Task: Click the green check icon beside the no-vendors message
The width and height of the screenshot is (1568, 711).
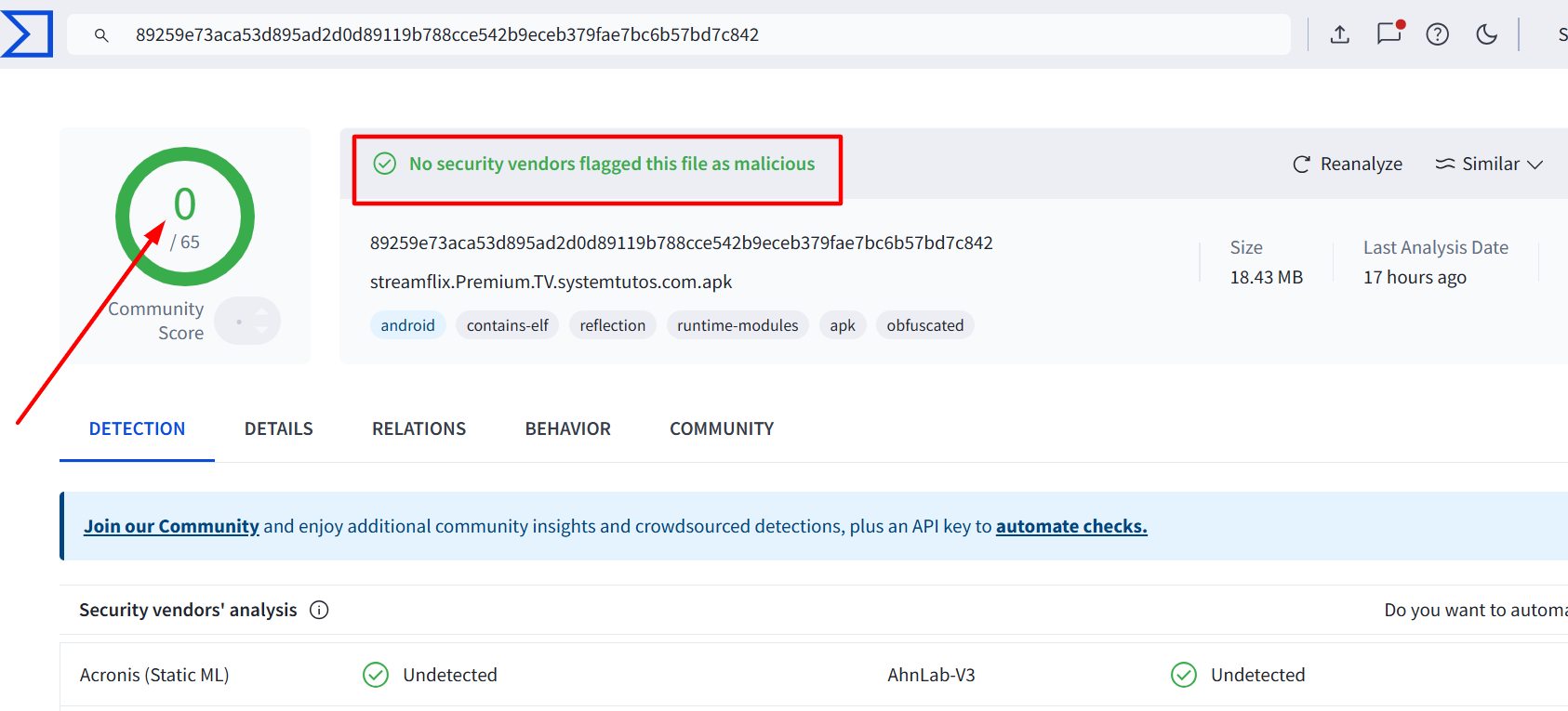Action: [385, 164]
